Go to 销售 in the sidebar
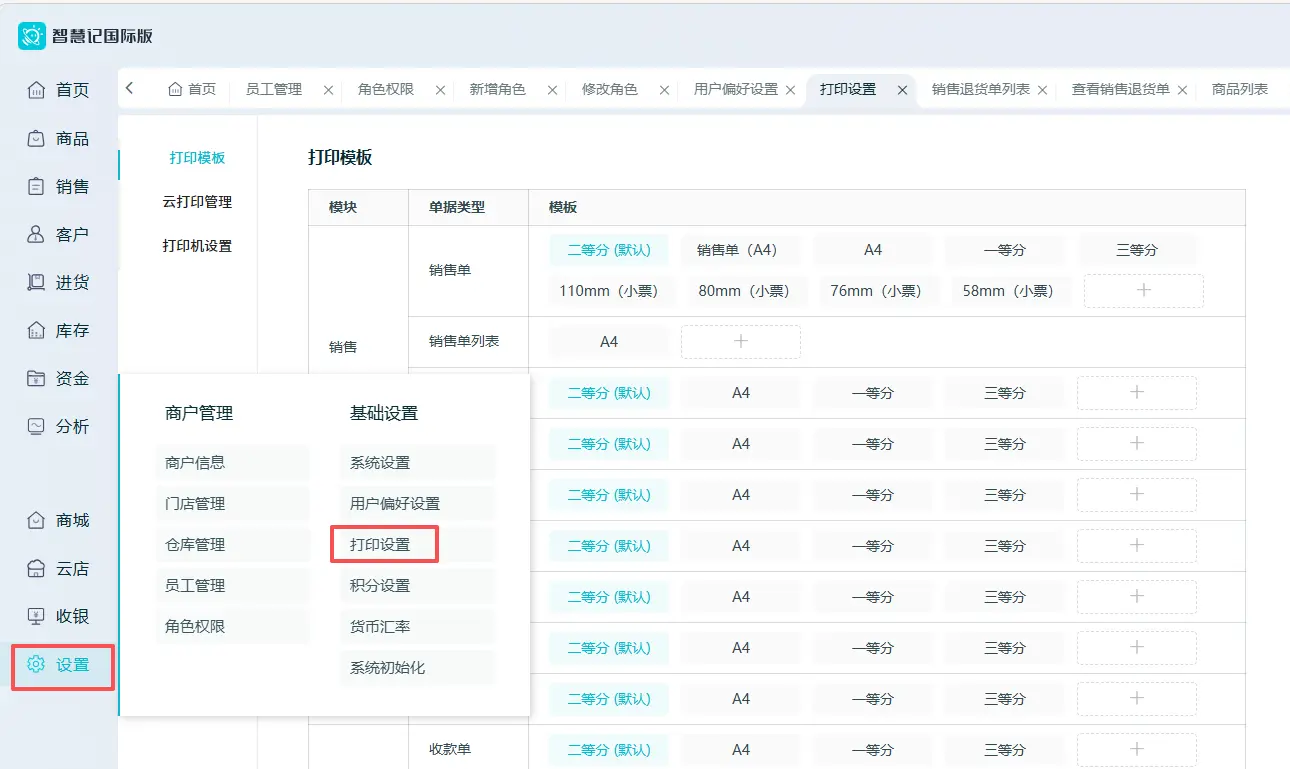This screenshot has height=769, width=1290. 59,186
